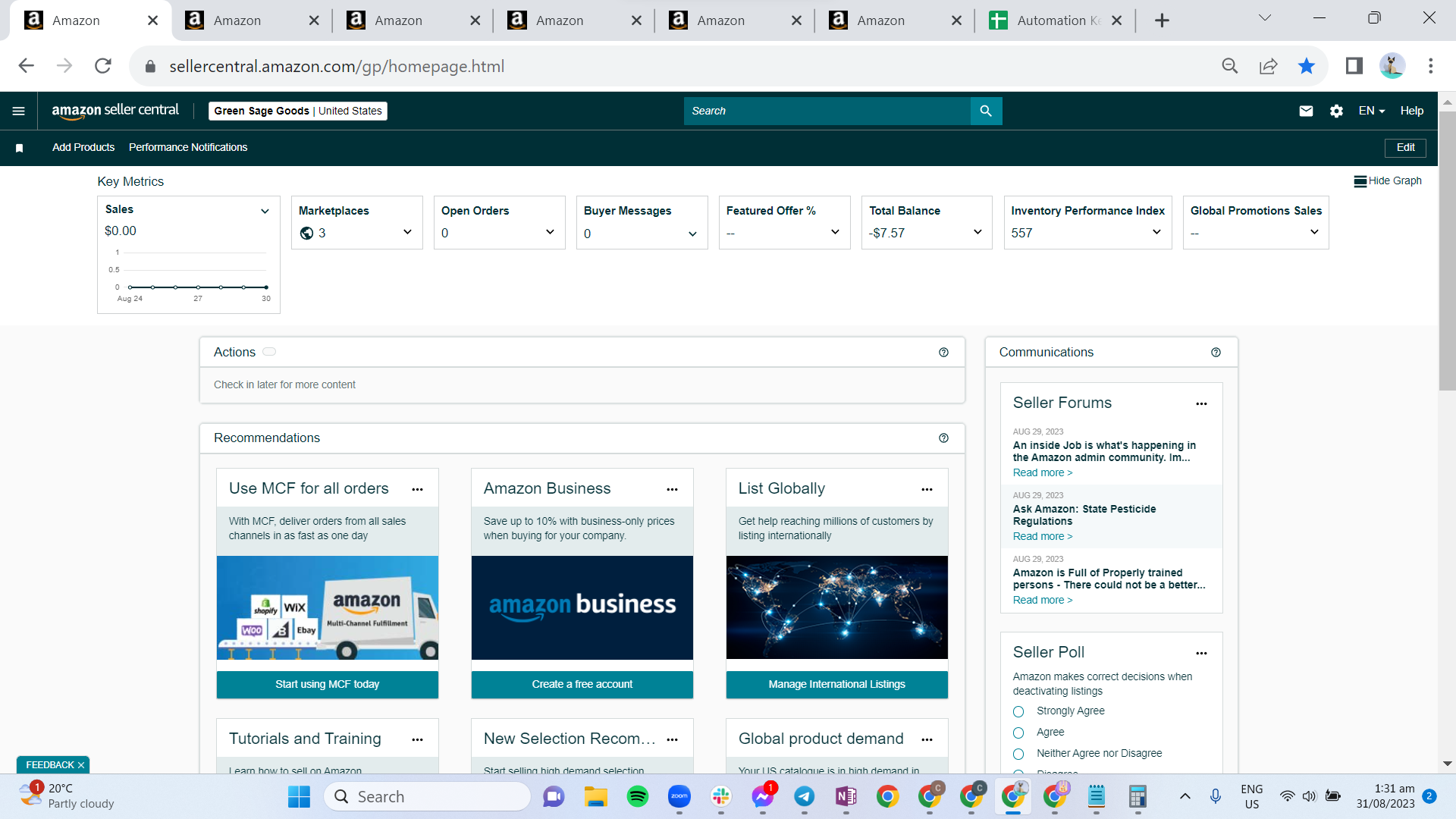Viewport: 1456px width, 819px height.
Task: Open the settings gear icon
Action: coord(1336,111)
